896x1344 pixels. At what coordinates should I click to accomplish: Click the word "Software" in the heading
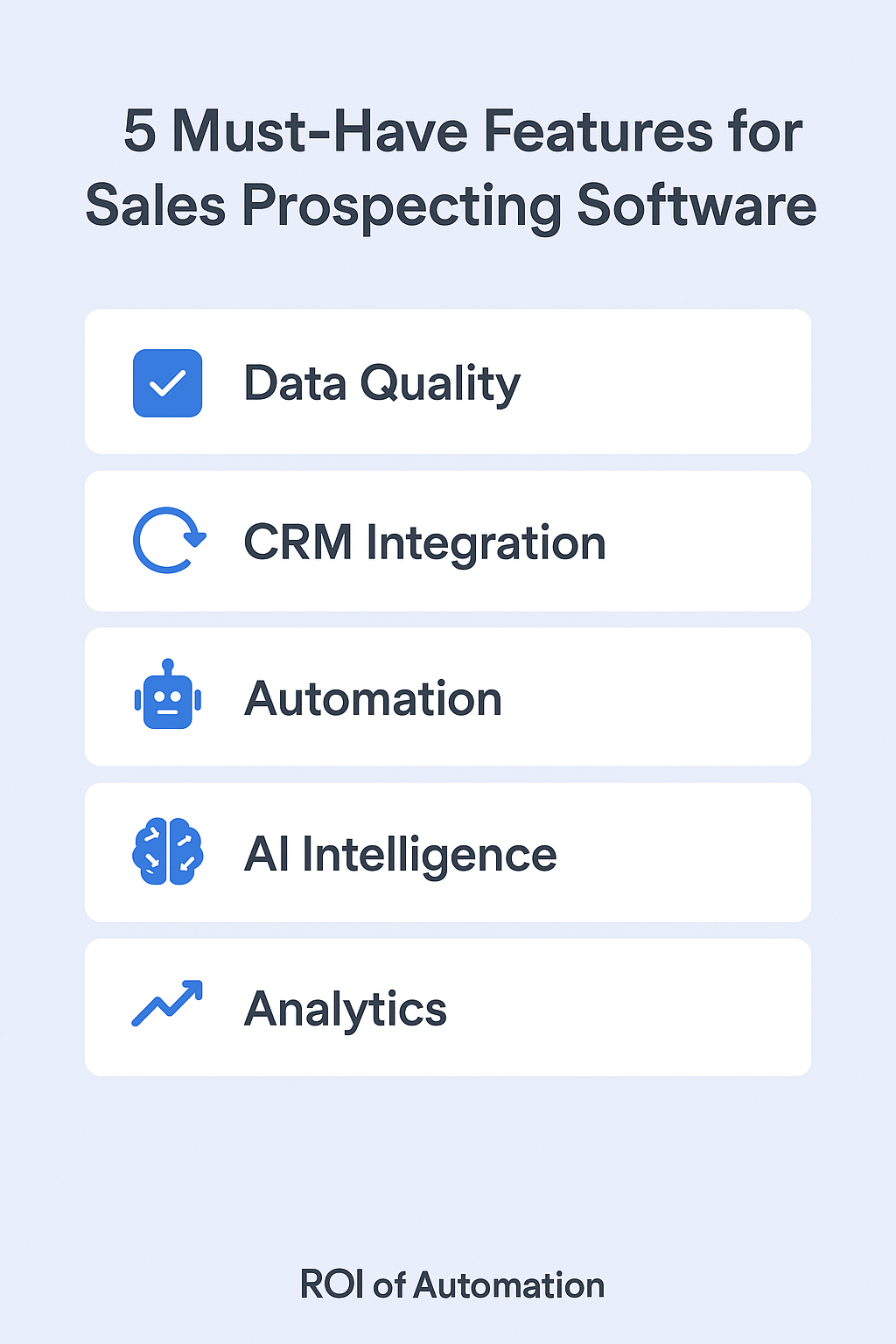(x=696, y=206)
